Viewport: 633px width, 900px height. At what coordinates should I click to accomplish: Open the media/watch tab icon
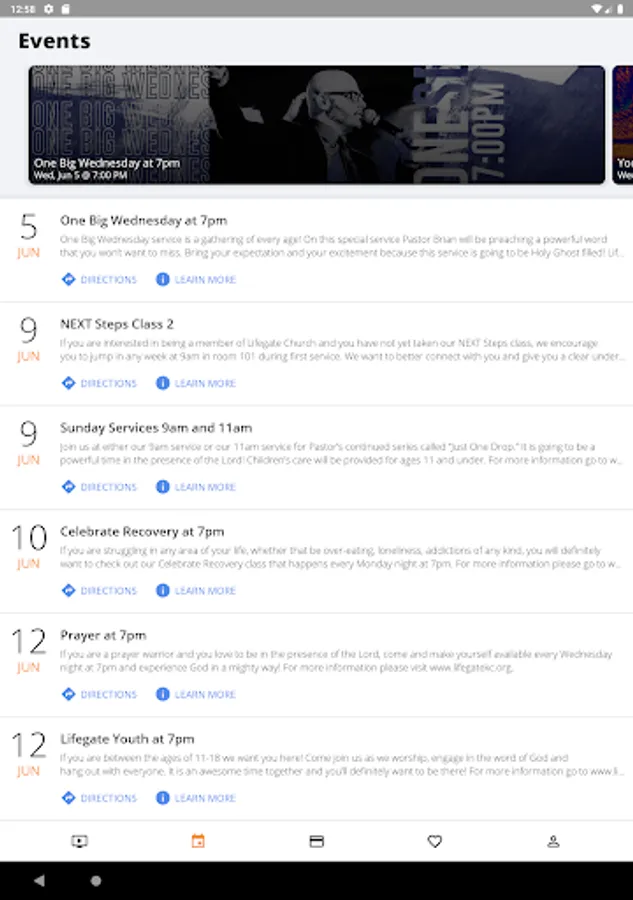click(79, 841)
